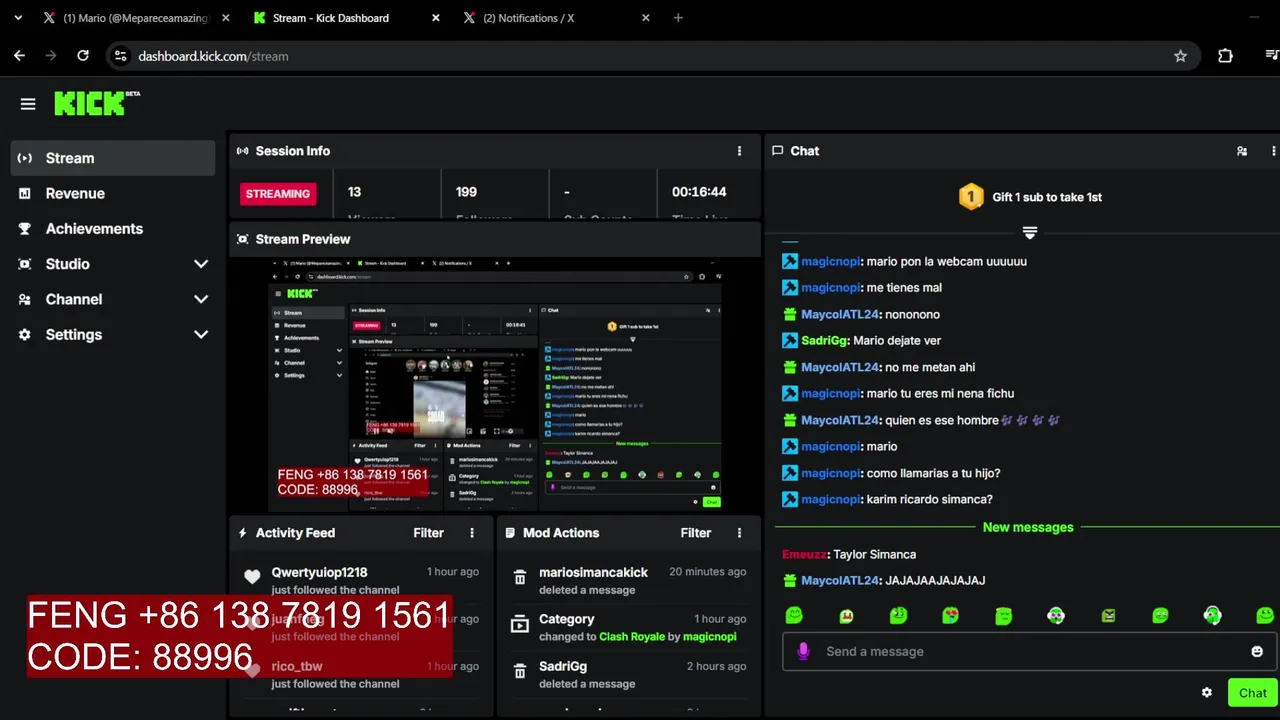Image resolution: width=1280 pixels, height=720 pixels.
Task: Open chat settings gear icon
Action: coord(1207,692)
